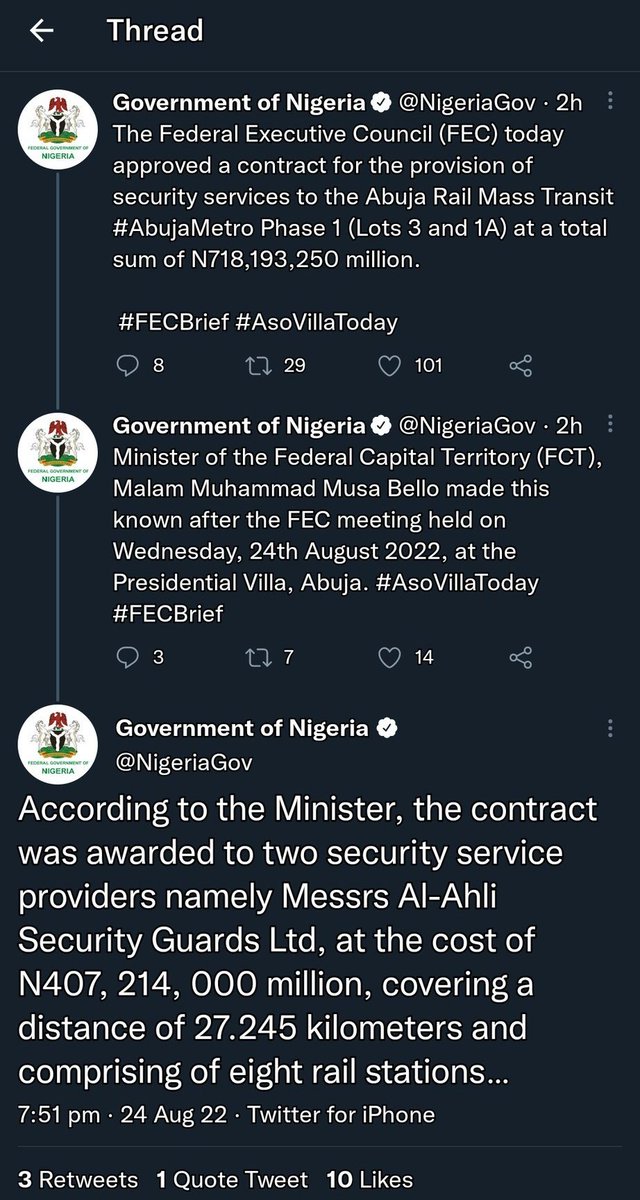640x1200 pixels.
Task: View the 3 Retweets list
Action: click(x=78, y=1179)
